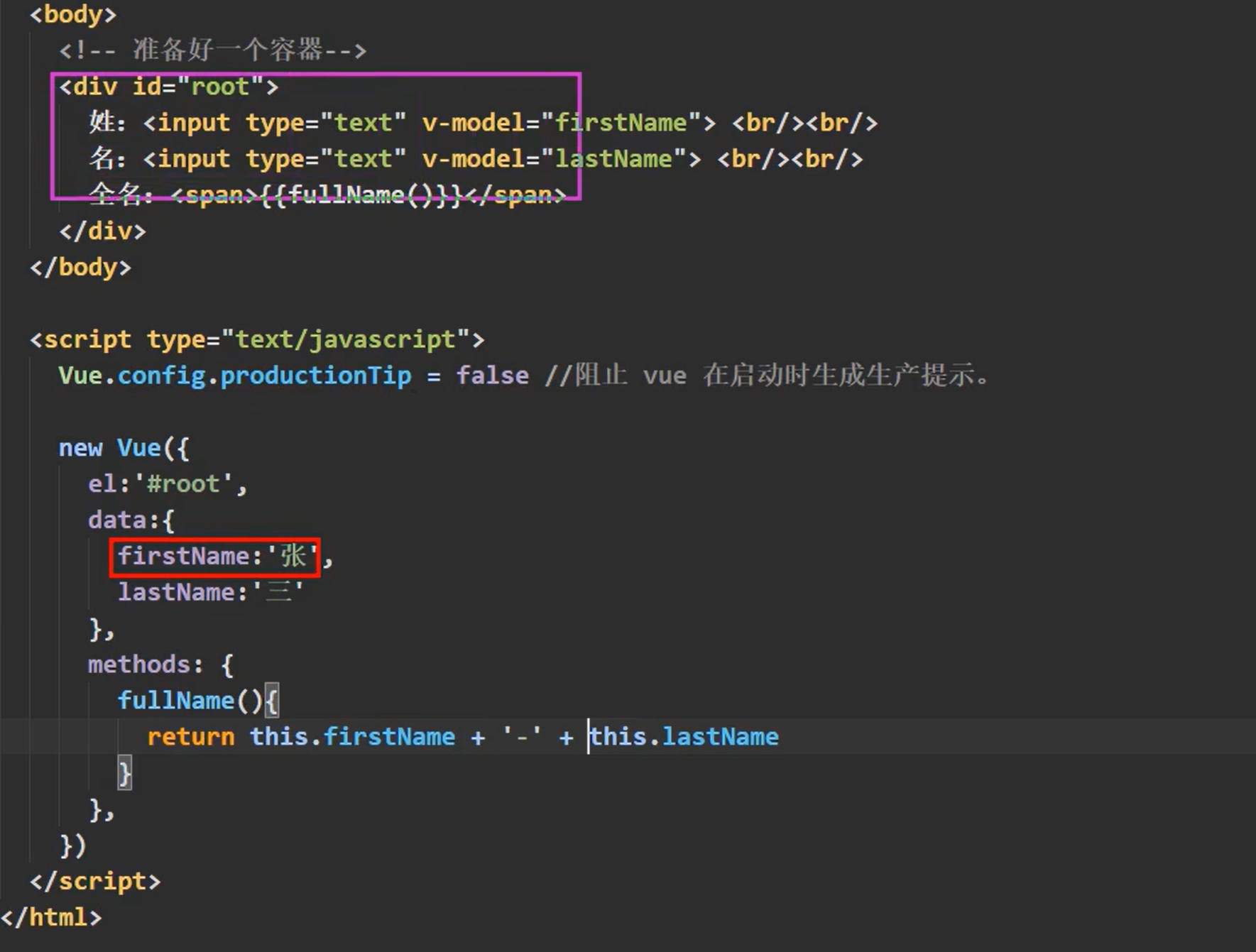Click the 'new Vue({' line
1256x952 pixels.
pos(124,448)
